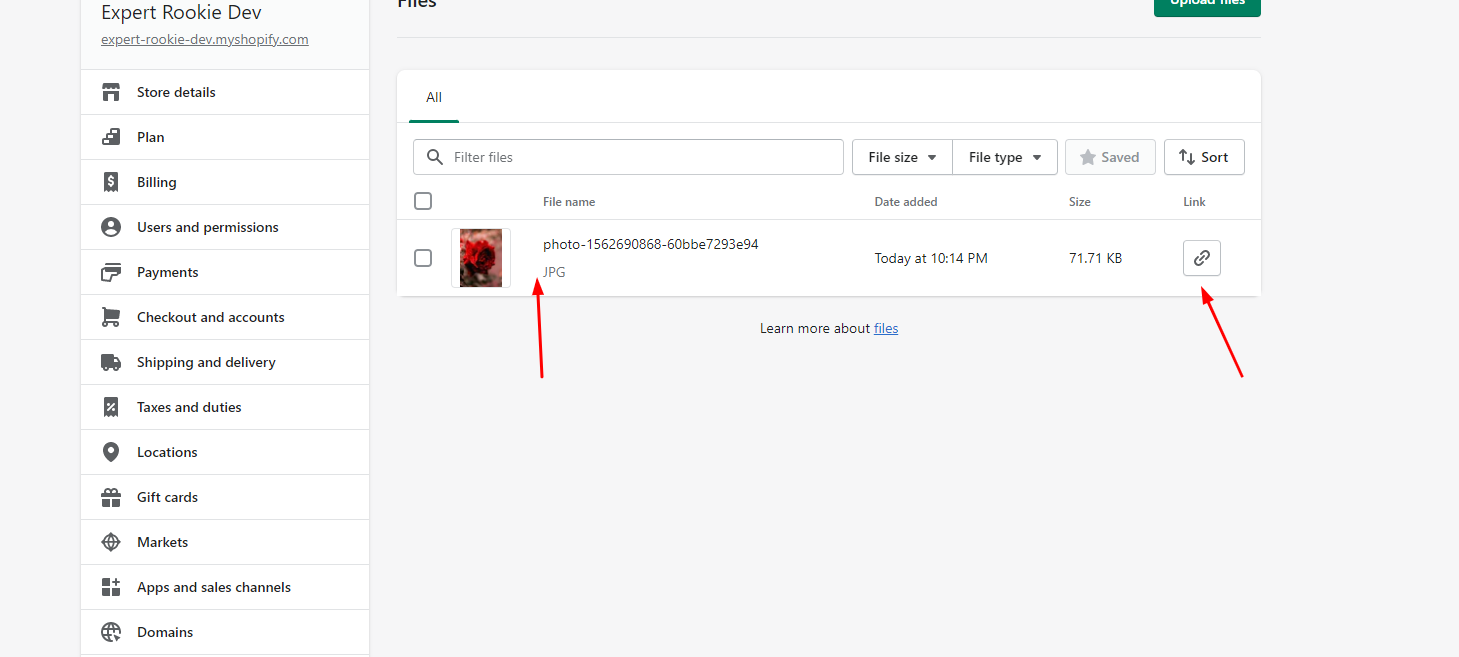Click the Plan icon in sidebar
This screenshot has width=1459, height=657.
(x=111, y=137)
